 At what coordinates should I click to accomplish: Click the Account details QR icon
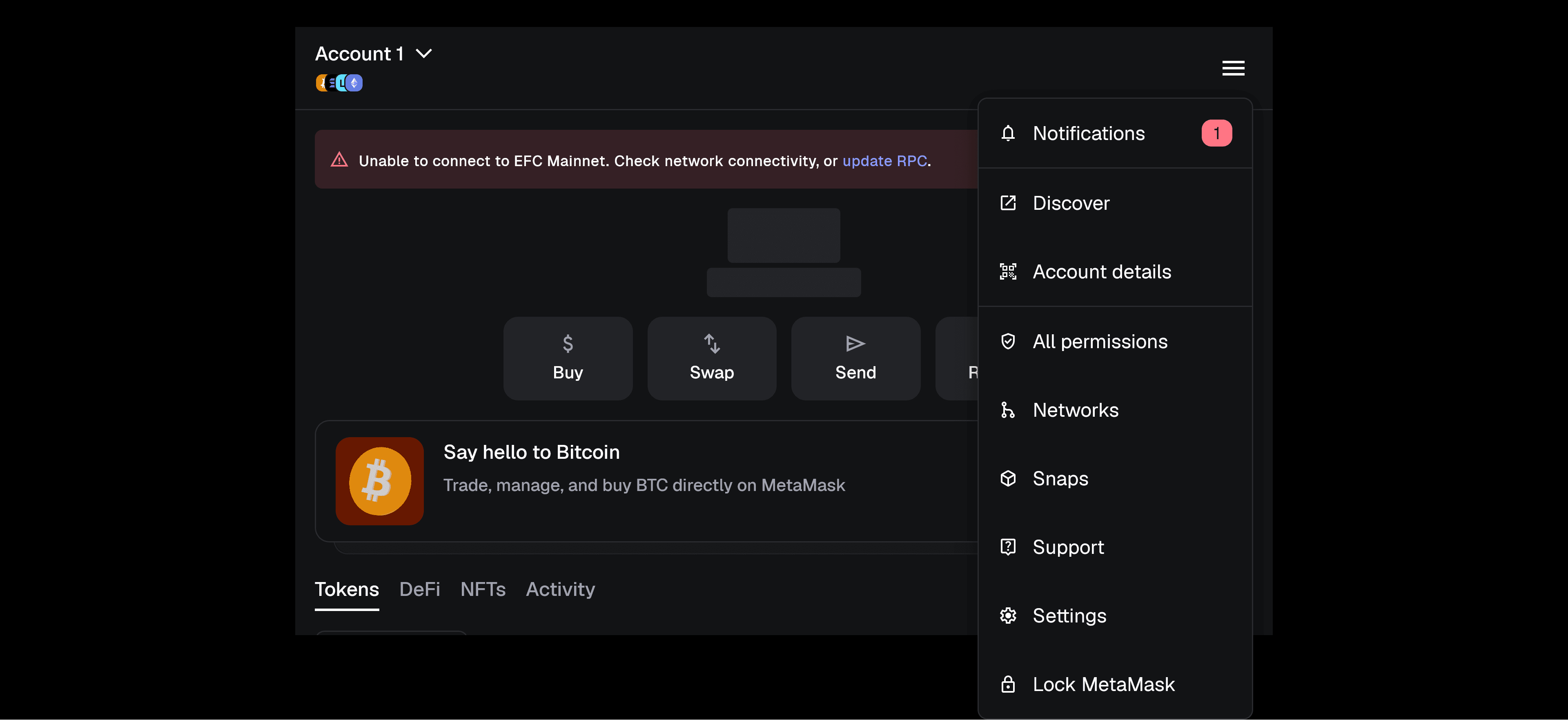[x=1008, y=271]
